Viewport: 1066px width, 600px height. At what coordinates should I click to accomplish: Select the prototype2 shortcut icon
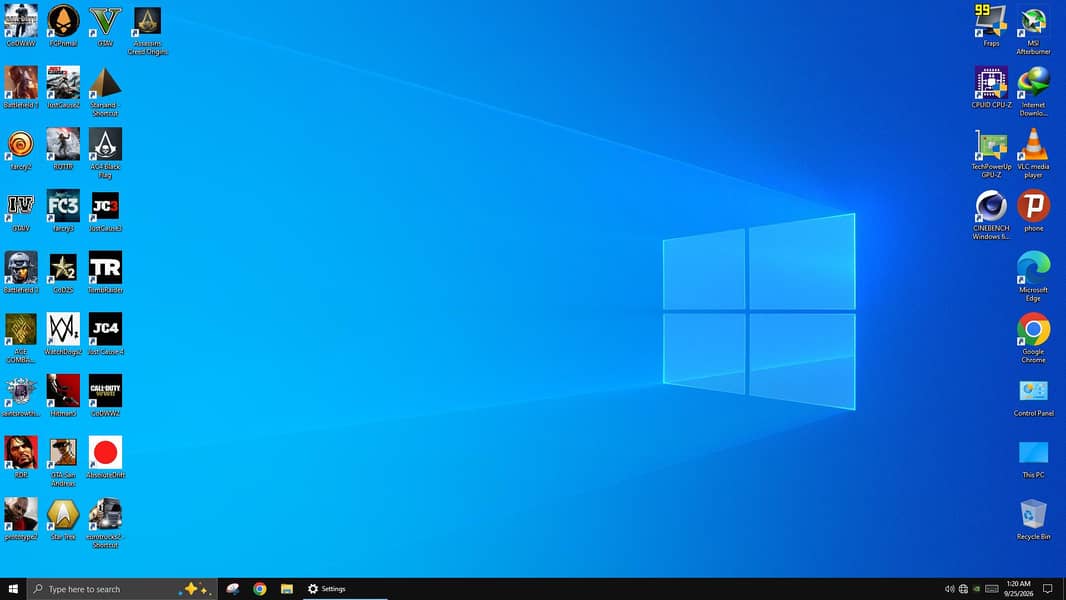click(21, 514)
